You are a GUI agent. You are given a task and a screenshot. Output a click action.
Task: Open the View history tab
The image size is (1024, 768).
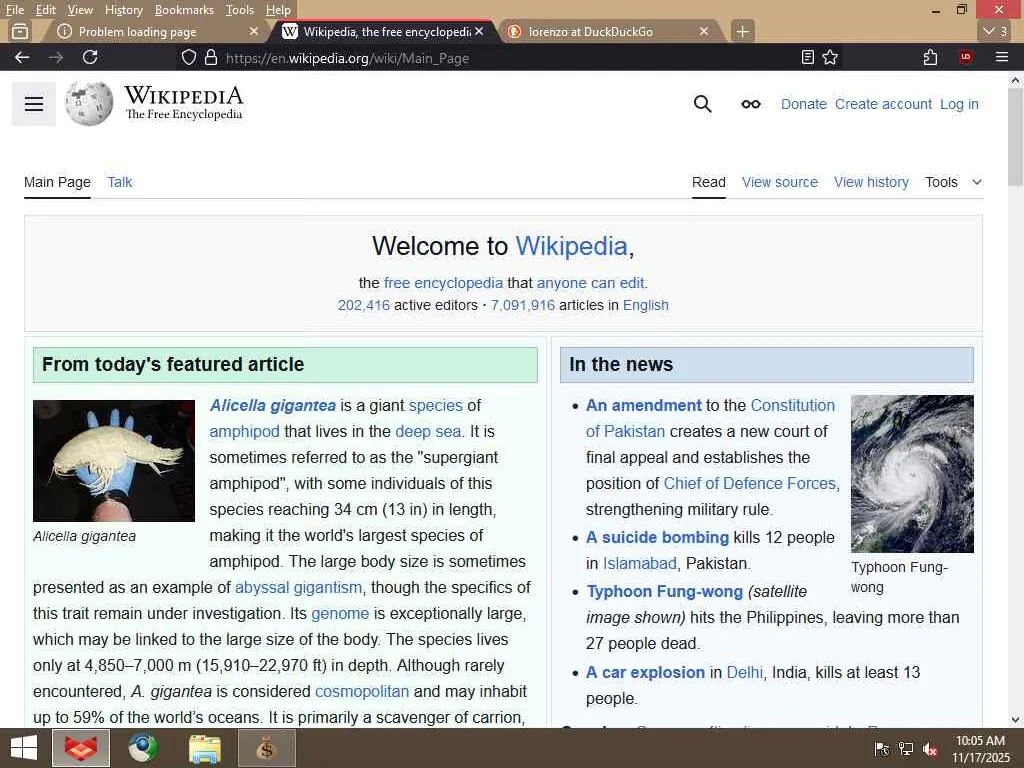point(871,182)
